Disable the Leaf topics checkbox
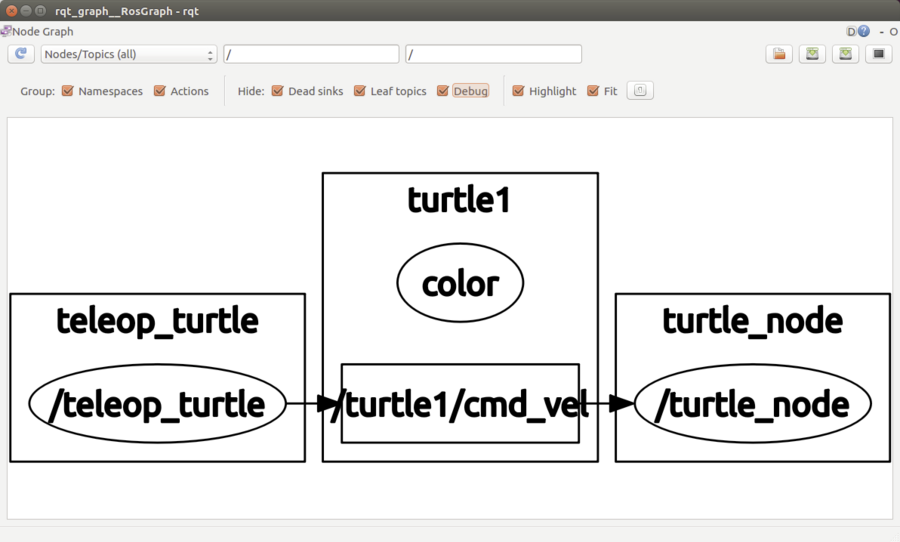This screenshot has width=900, height=542. (x=360, y=91)
